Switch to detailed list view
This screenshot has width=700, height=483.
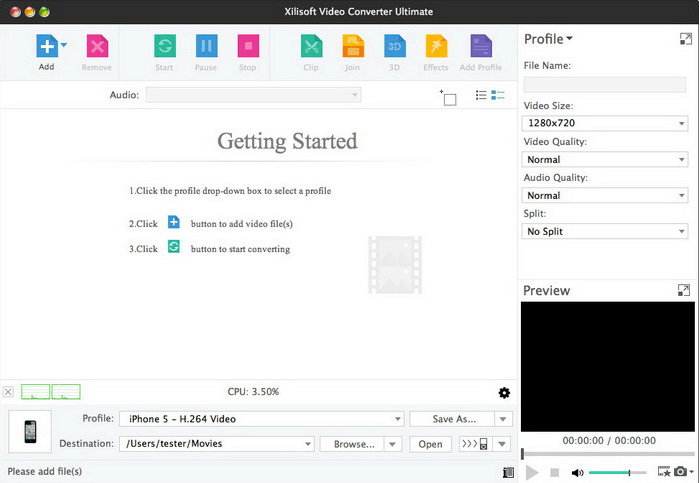497,95
